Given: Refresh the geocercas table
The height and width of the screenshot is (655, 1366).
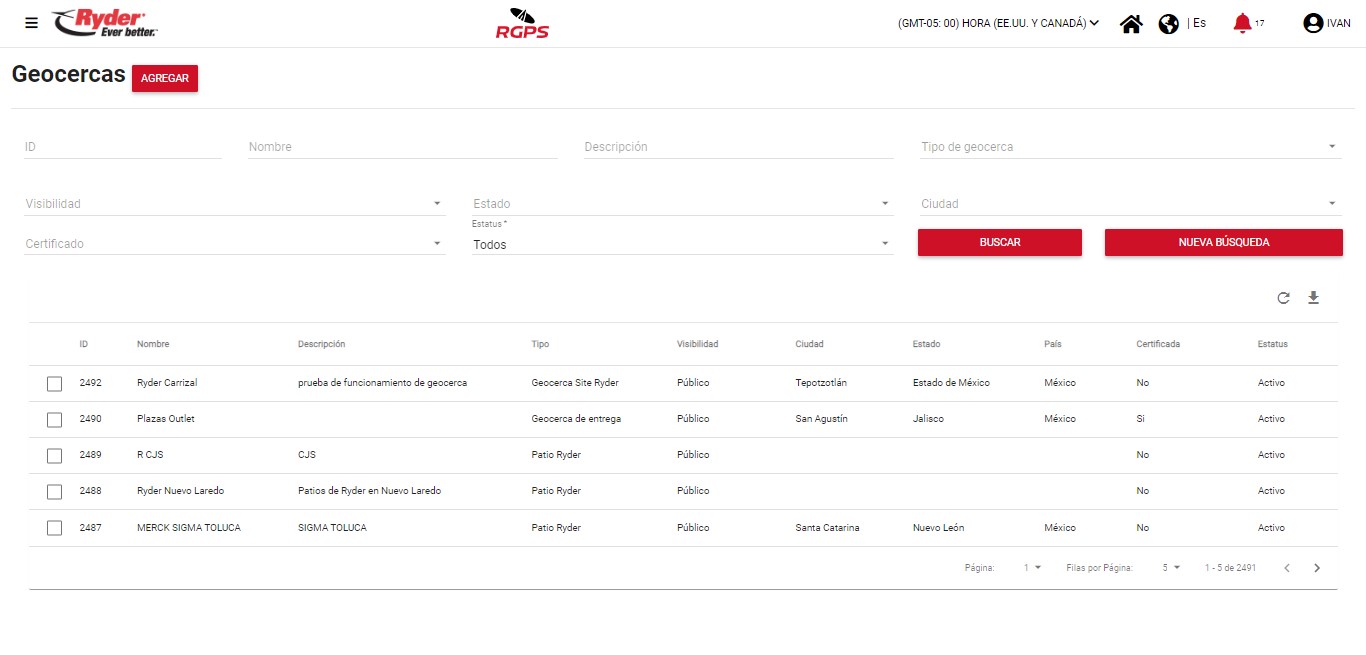Looking at the screenshot, I should point(1283,298).
